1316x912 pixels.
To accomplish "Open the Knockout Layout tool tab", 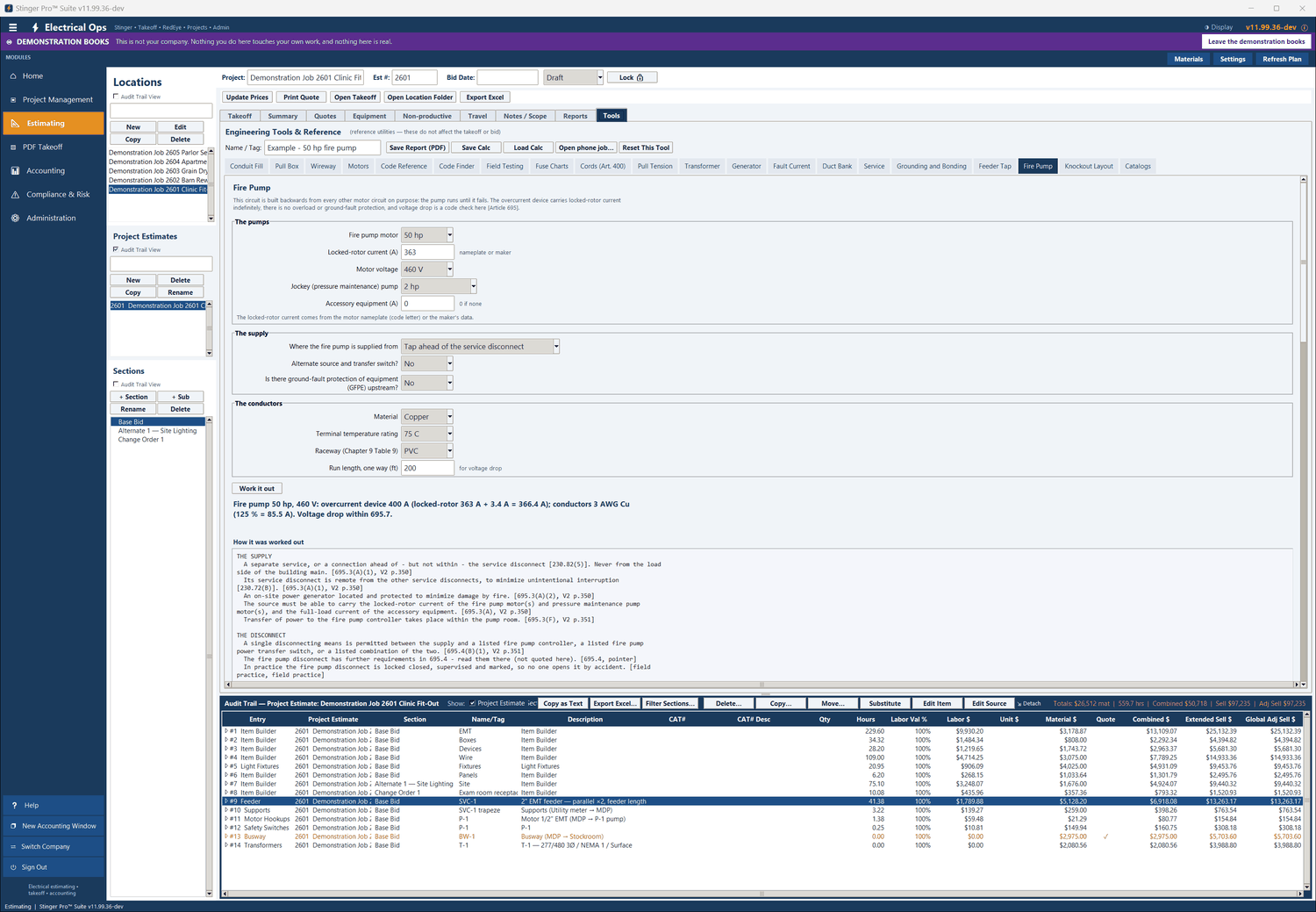I will point(1089,166).
